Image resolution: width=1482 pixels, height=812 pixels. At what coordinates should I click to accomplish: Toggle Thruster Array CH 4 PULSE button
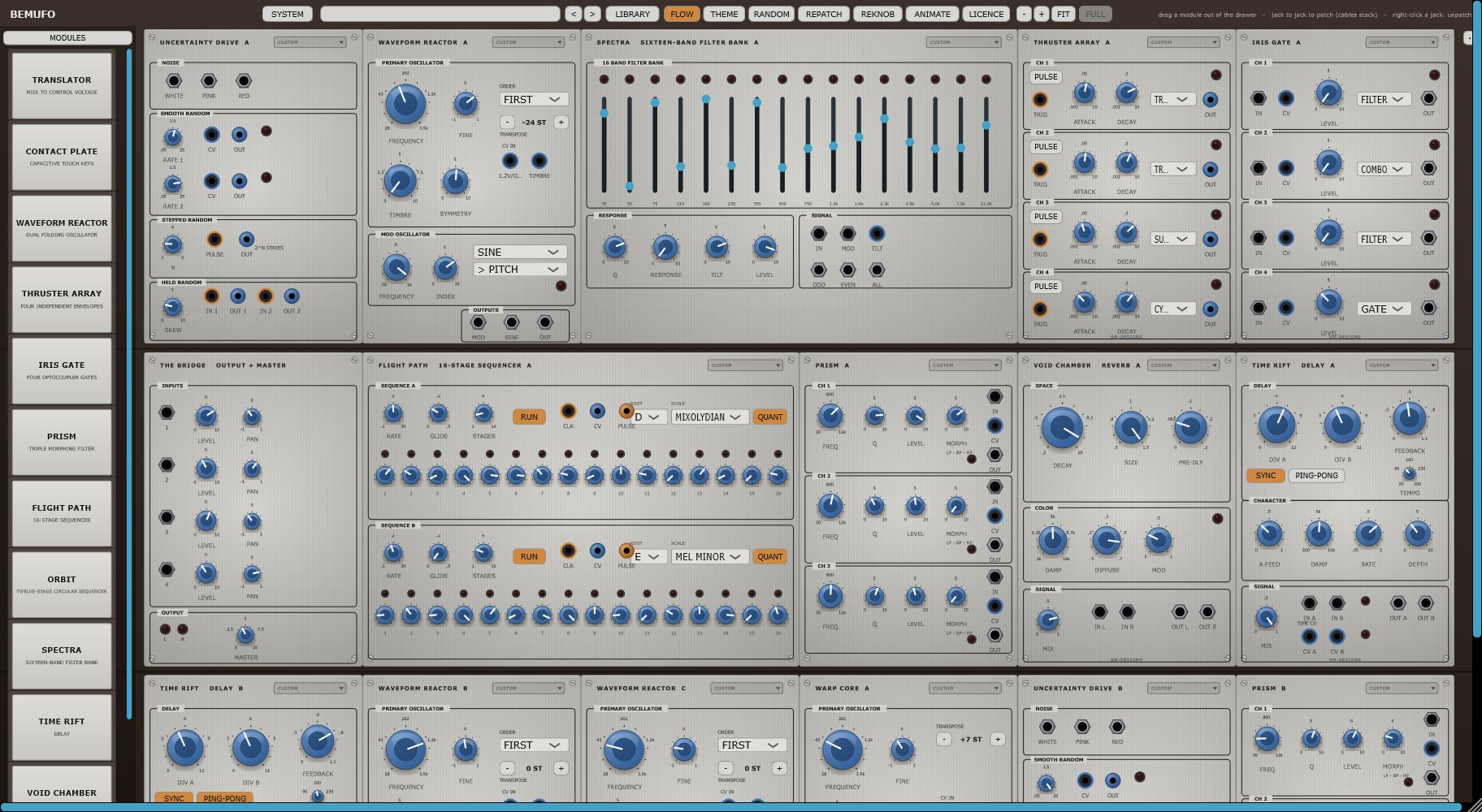point(1046,287)
